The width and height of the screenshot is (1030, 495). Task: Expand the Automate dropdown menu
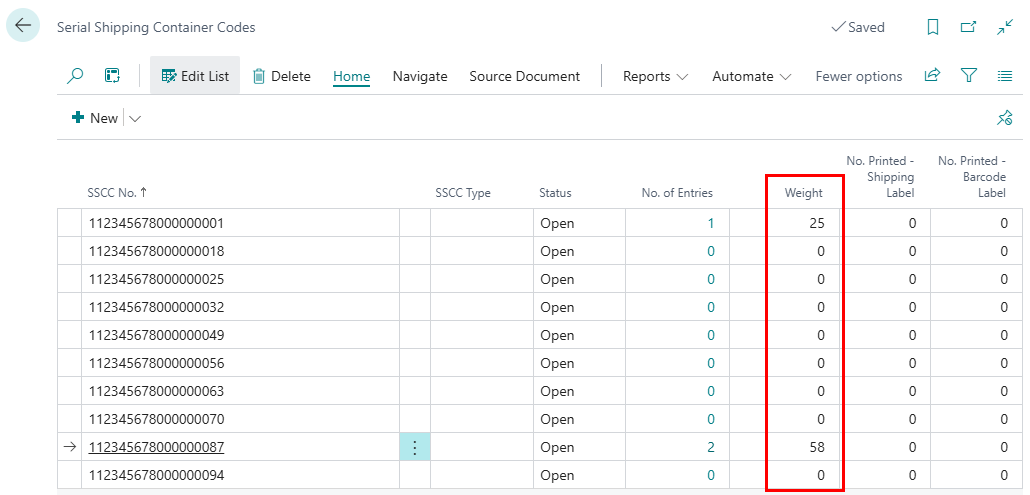pyautogui.click(x=751, y=76)
